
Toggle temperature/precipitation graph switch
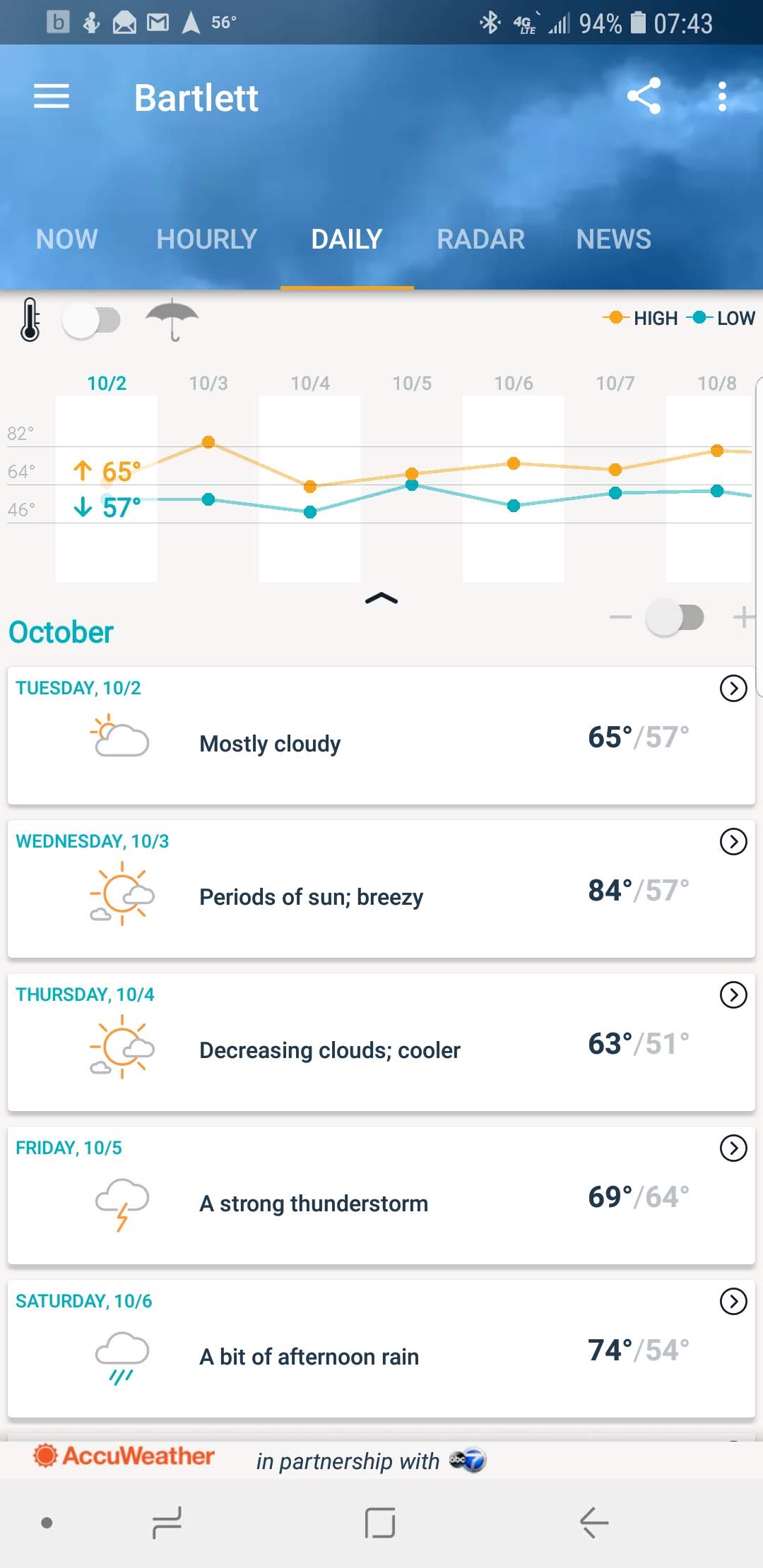coord(92,320)
